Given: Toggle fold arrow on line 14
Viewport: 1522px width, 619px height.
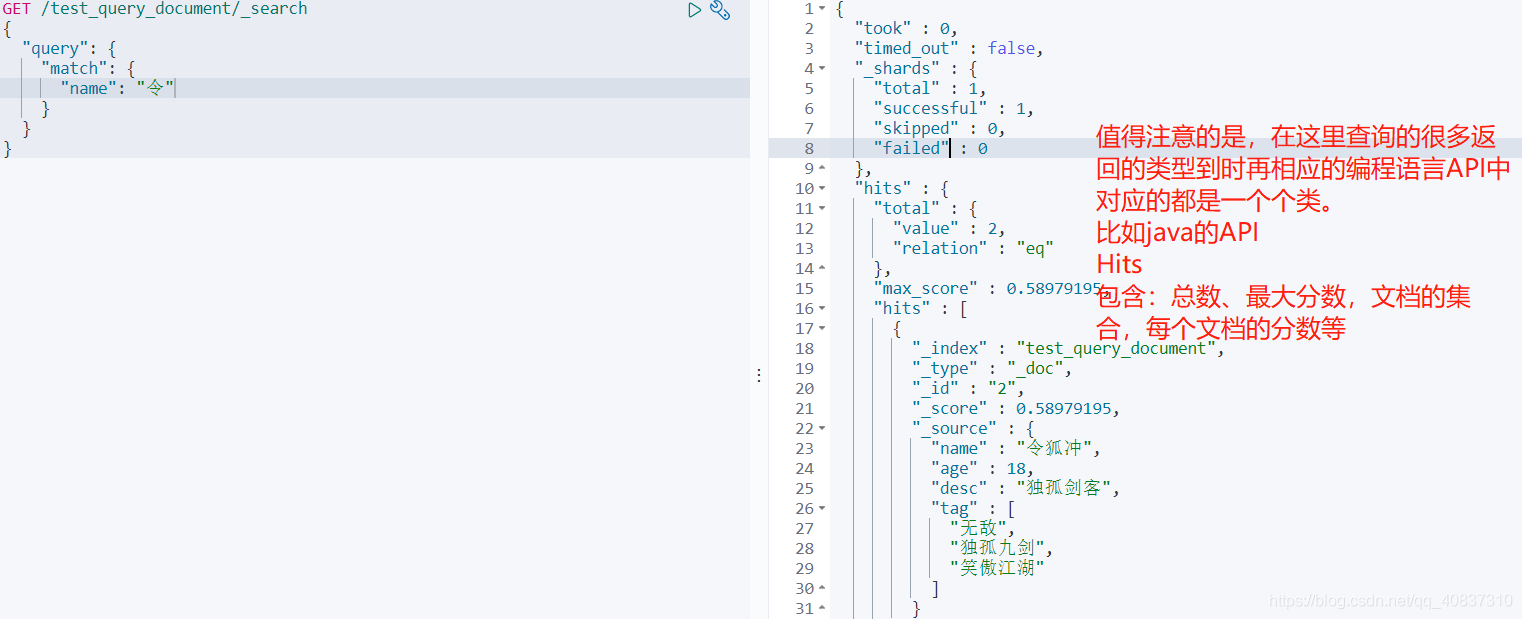Looking at the screenshot, I should [822, 268].
